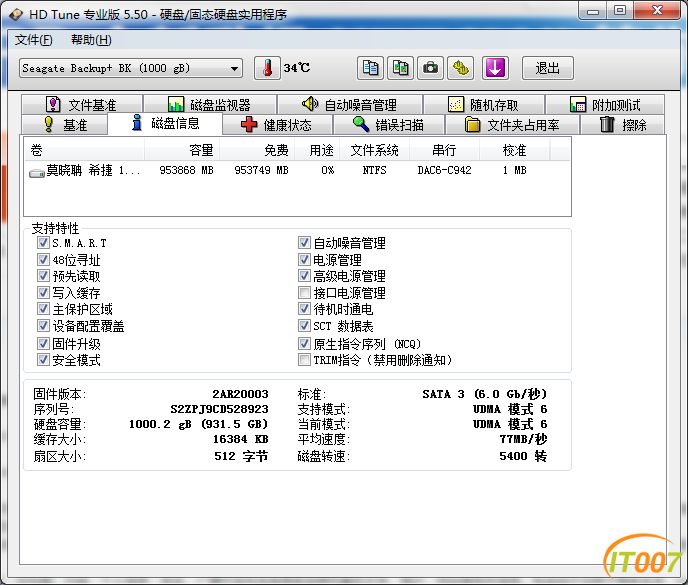Switch to the 文件夹占用率 tab
This screenshot has height=585, width=688.
coord(512,125)
